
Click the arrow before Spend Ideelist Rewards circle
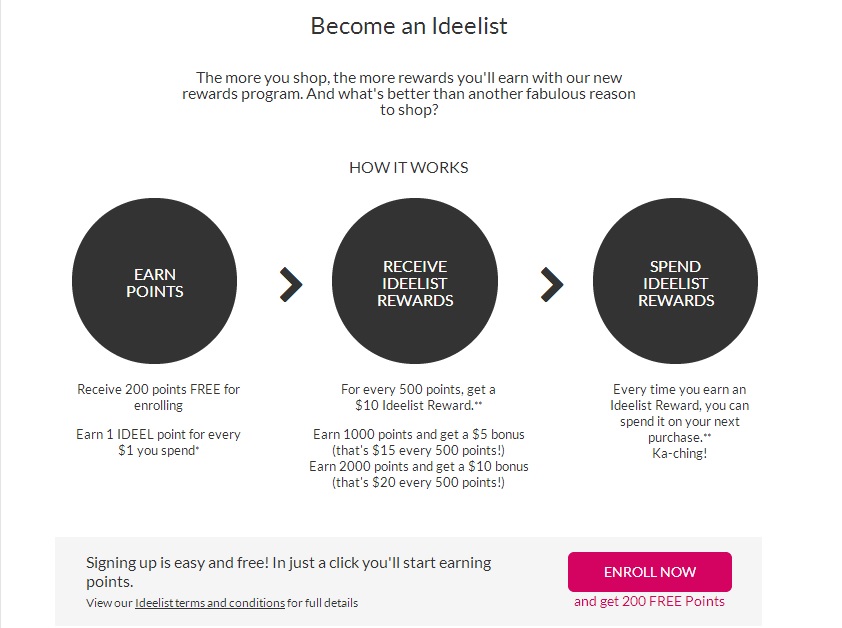click(551, 285)
